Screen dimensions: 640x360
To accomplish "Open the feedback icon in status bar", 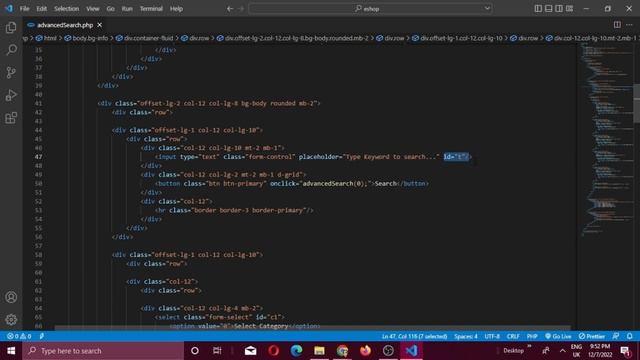I will [616, 336].
